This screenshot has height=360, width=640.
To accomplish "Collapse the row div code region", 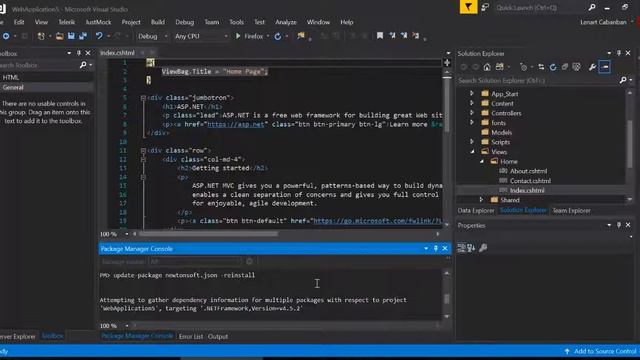I will point(143,151).
